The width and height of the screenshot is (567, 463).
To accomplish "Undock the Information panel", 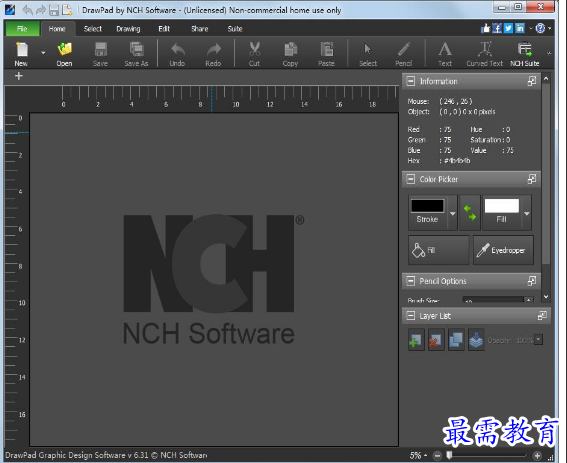I will tap(532, 81).
